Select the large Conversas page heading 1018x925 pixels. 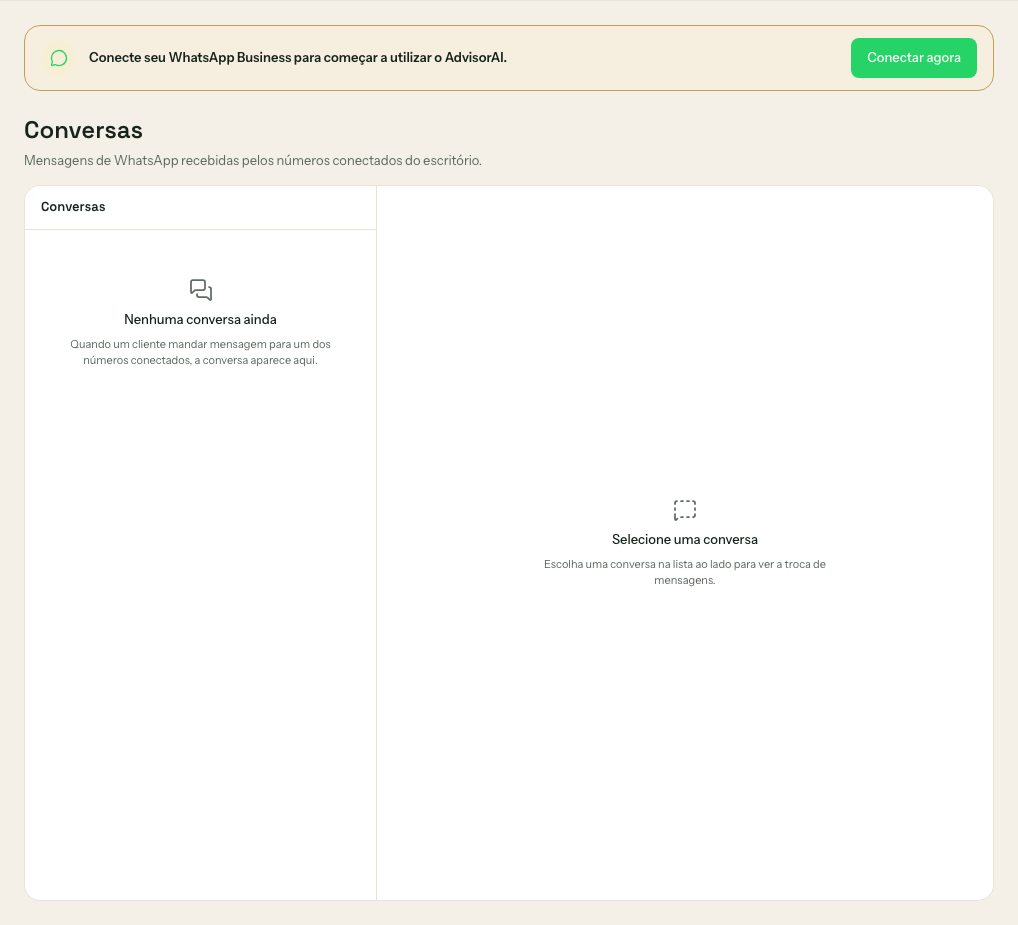coord(83,130)
